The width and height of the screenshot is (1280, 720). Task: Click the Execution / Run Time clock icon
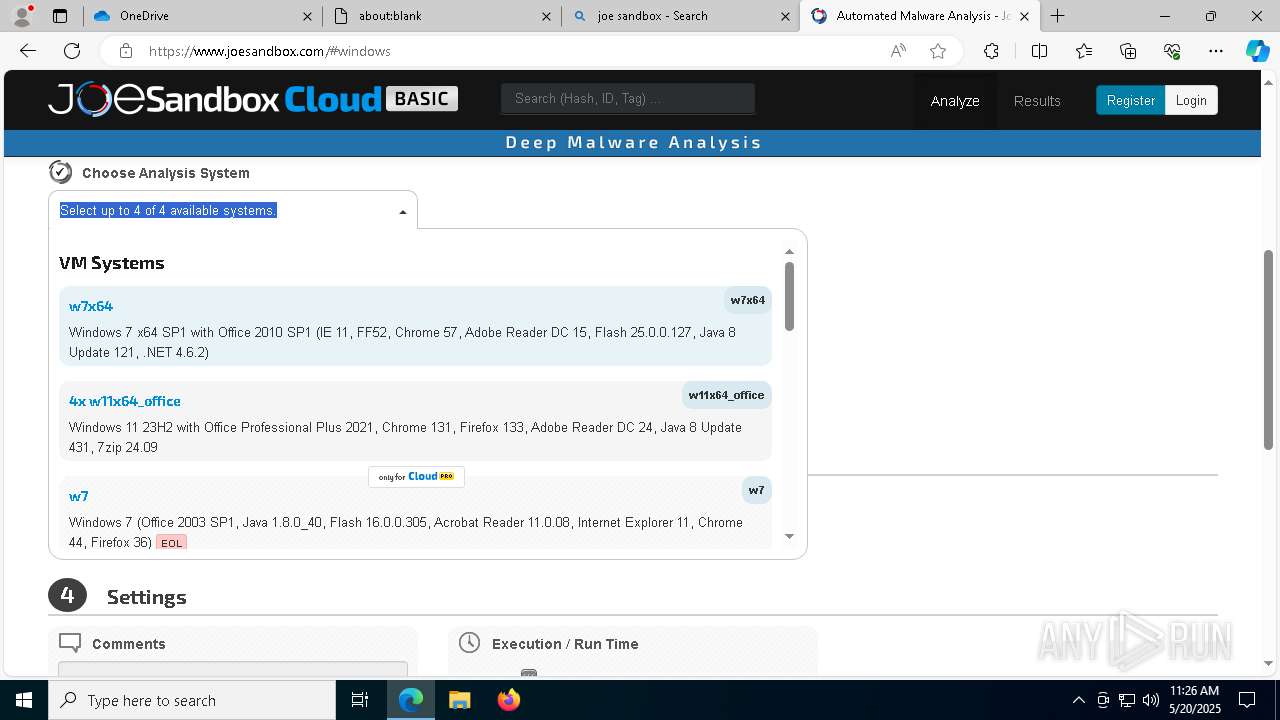pos(469,643)
